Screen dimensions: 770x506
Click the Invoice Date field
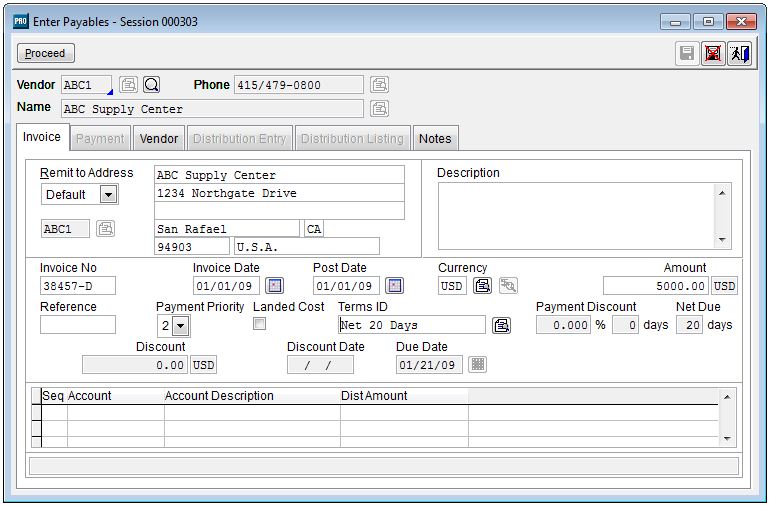pos(226,286)
